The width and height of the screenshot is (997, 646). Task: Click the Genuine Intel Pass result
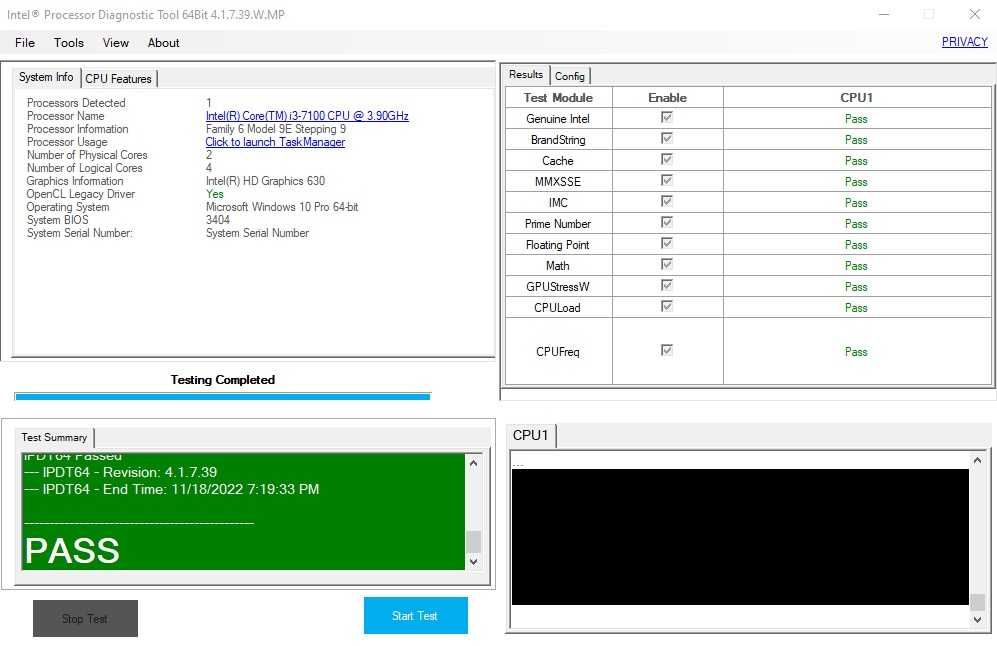tap(856, 119)
